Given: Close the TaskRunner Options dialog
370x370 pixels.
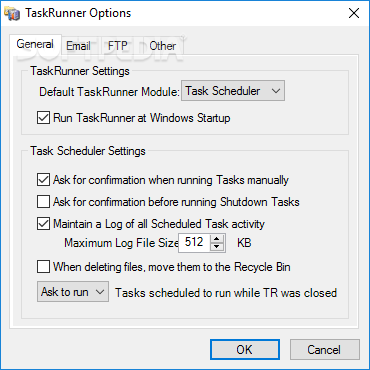Looking at the screenshot, I should pyautogui.click(x=354, y=13).
